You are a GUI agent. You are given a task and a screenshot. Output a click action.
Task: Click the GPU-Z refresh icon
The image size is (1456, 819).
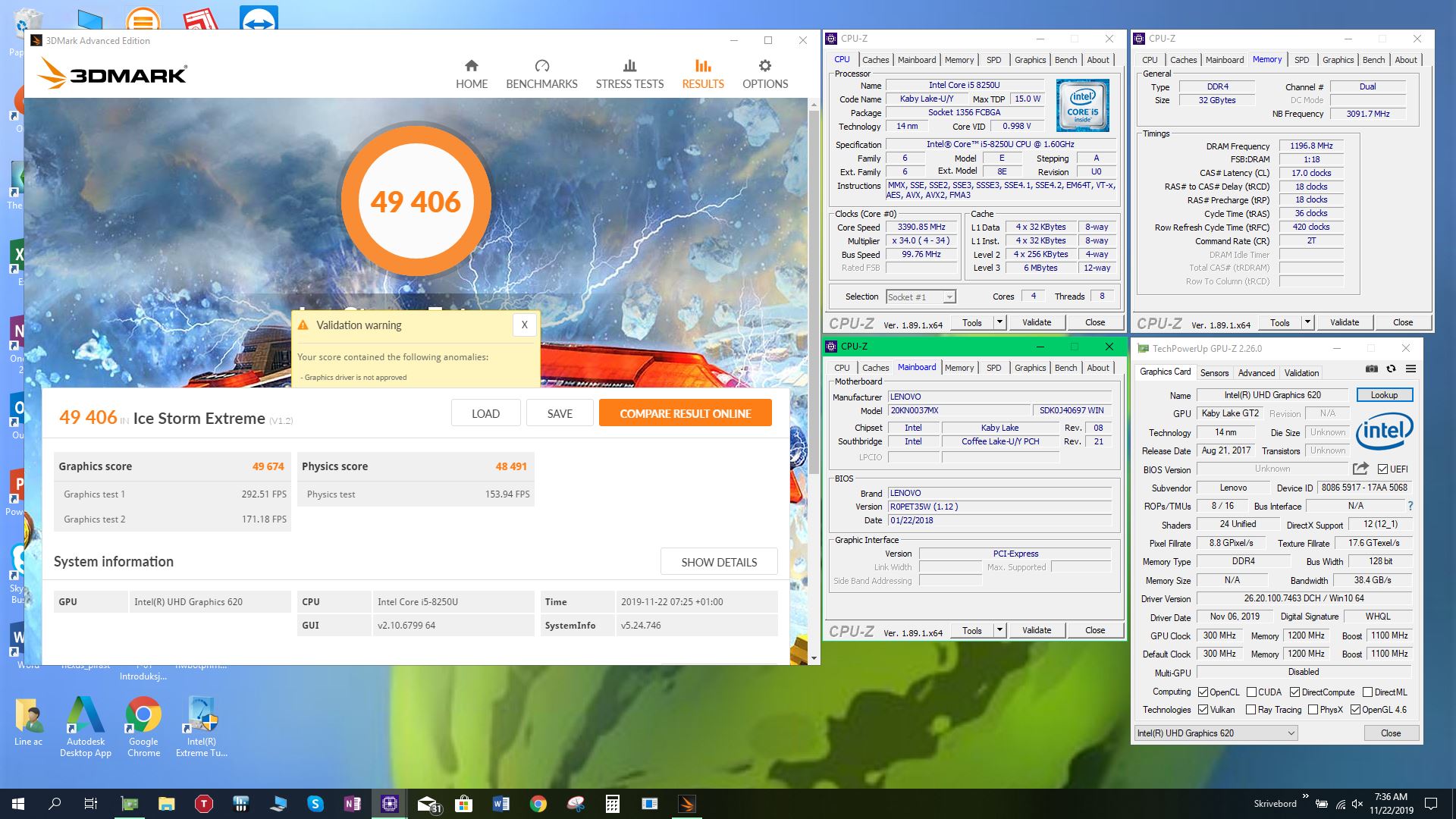pyautogui.click(x=1391, y=369)
